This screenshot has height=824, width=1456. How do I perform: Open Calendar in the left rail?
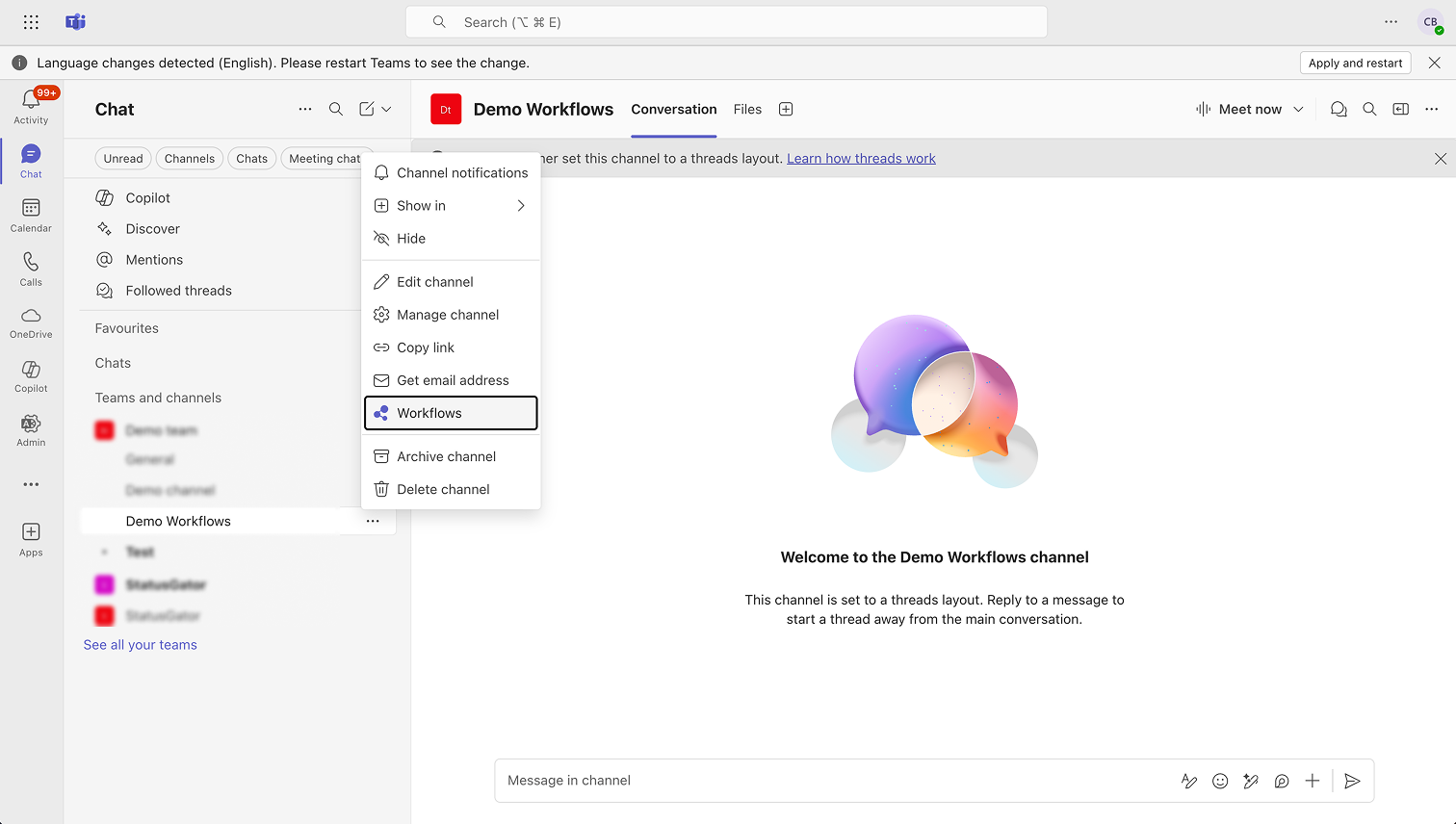coord(31,216)
